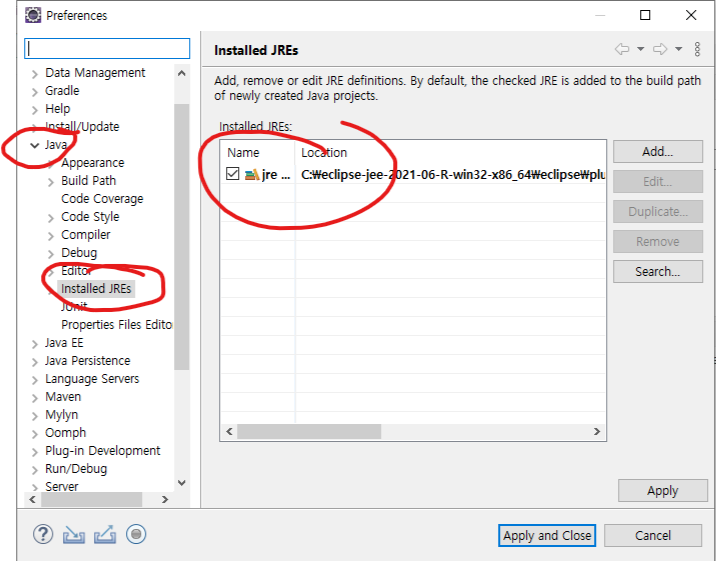Expand the Language Servers node
Viewport: 716px width, 561px height.
coord(35,380)
